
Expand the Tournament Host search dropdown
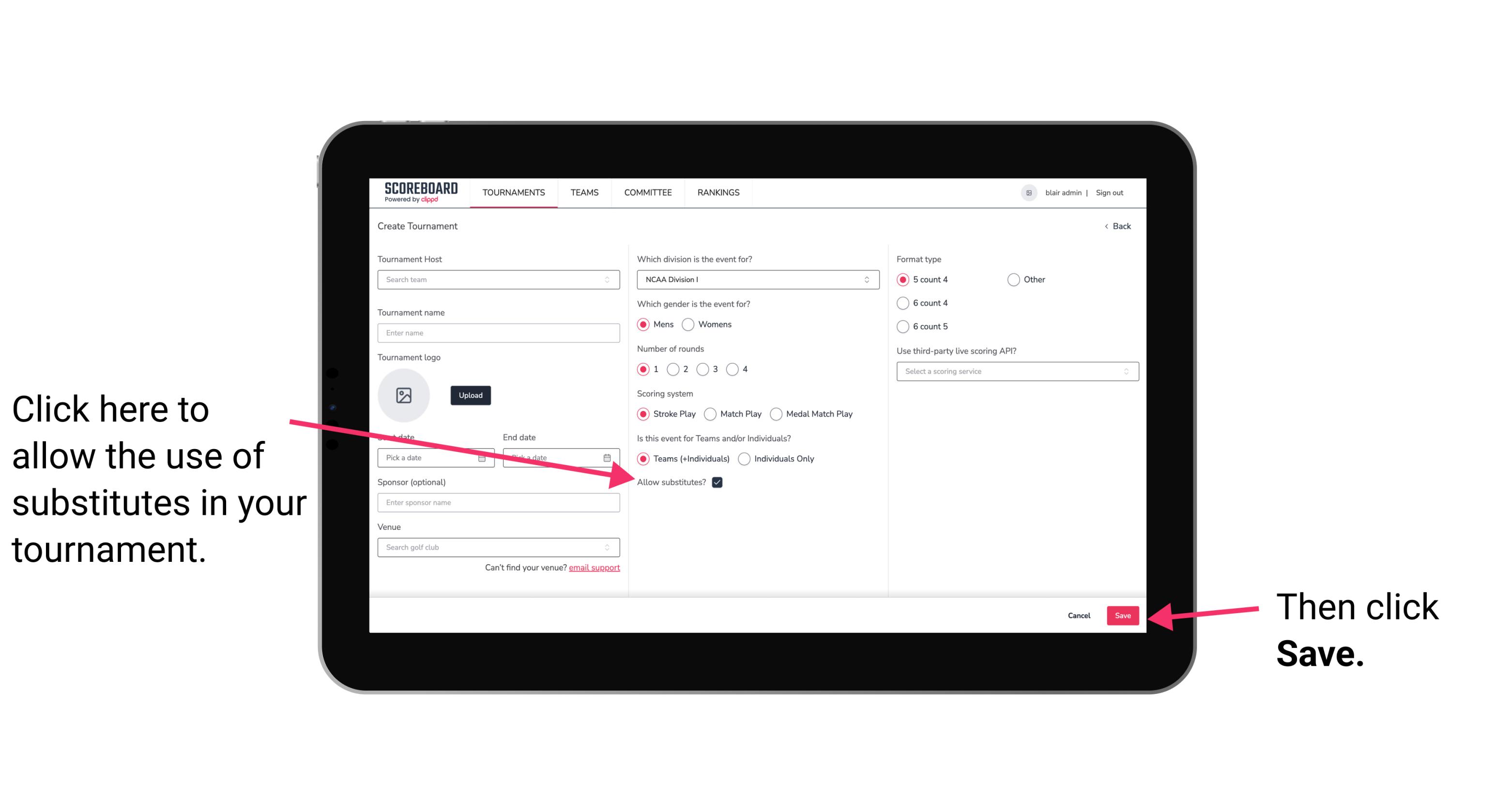click(611, 280)
